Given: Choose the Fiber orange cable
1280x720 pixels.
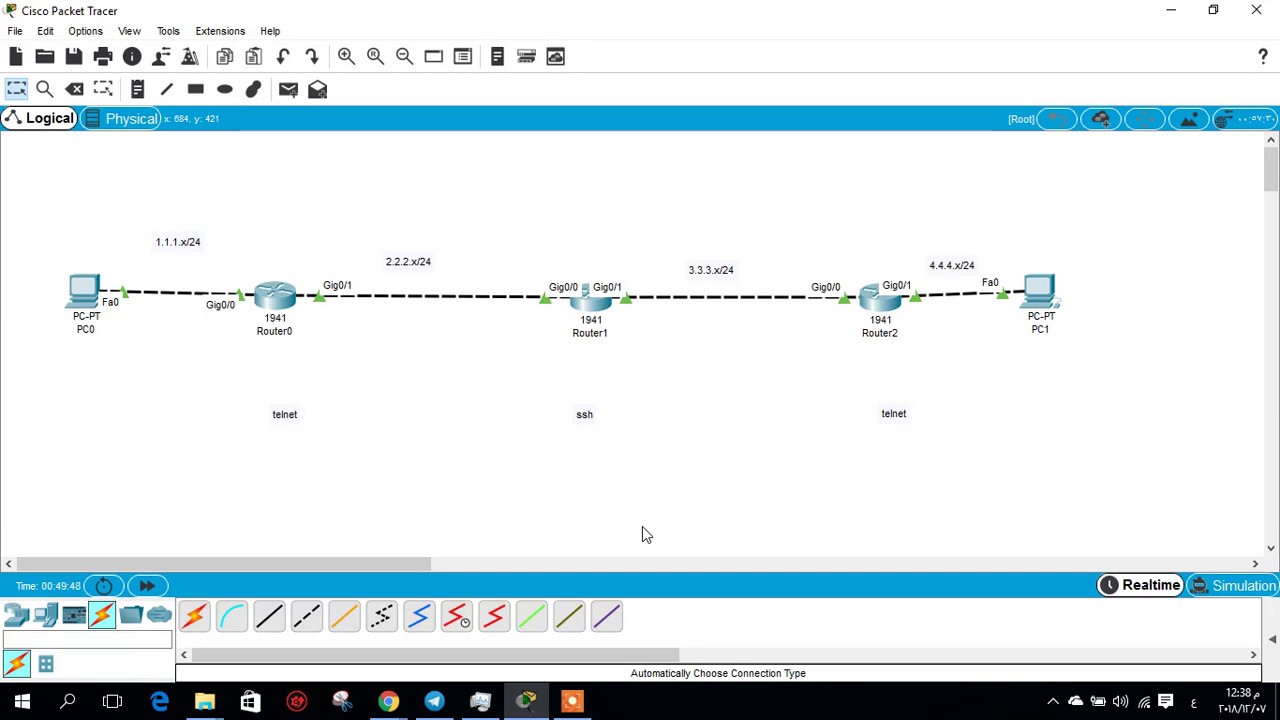Looking at the screenshot, I should coord(344,617).
